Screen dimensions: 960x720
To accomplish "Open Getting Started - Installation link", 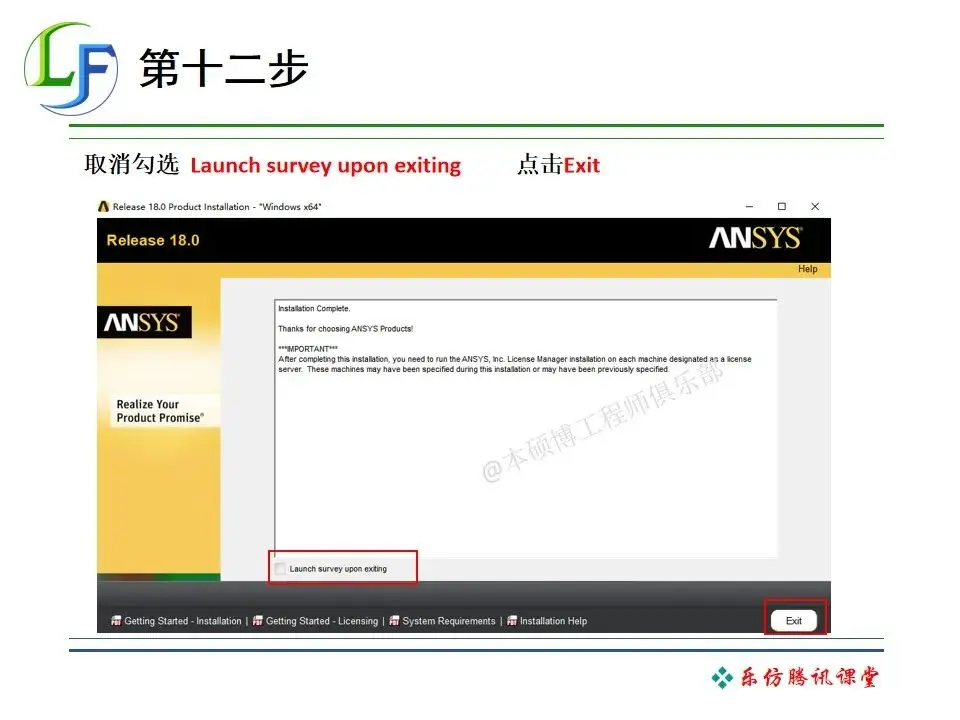I will coord(182,621).
